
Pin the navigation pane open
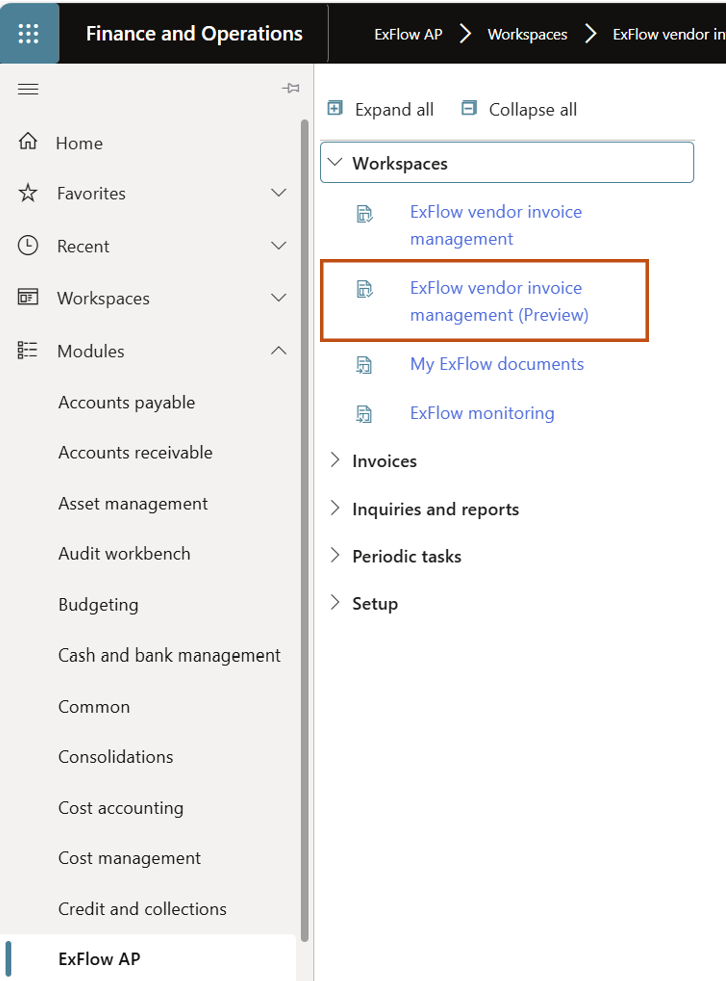pyautogui.click(x=291, y=89)
